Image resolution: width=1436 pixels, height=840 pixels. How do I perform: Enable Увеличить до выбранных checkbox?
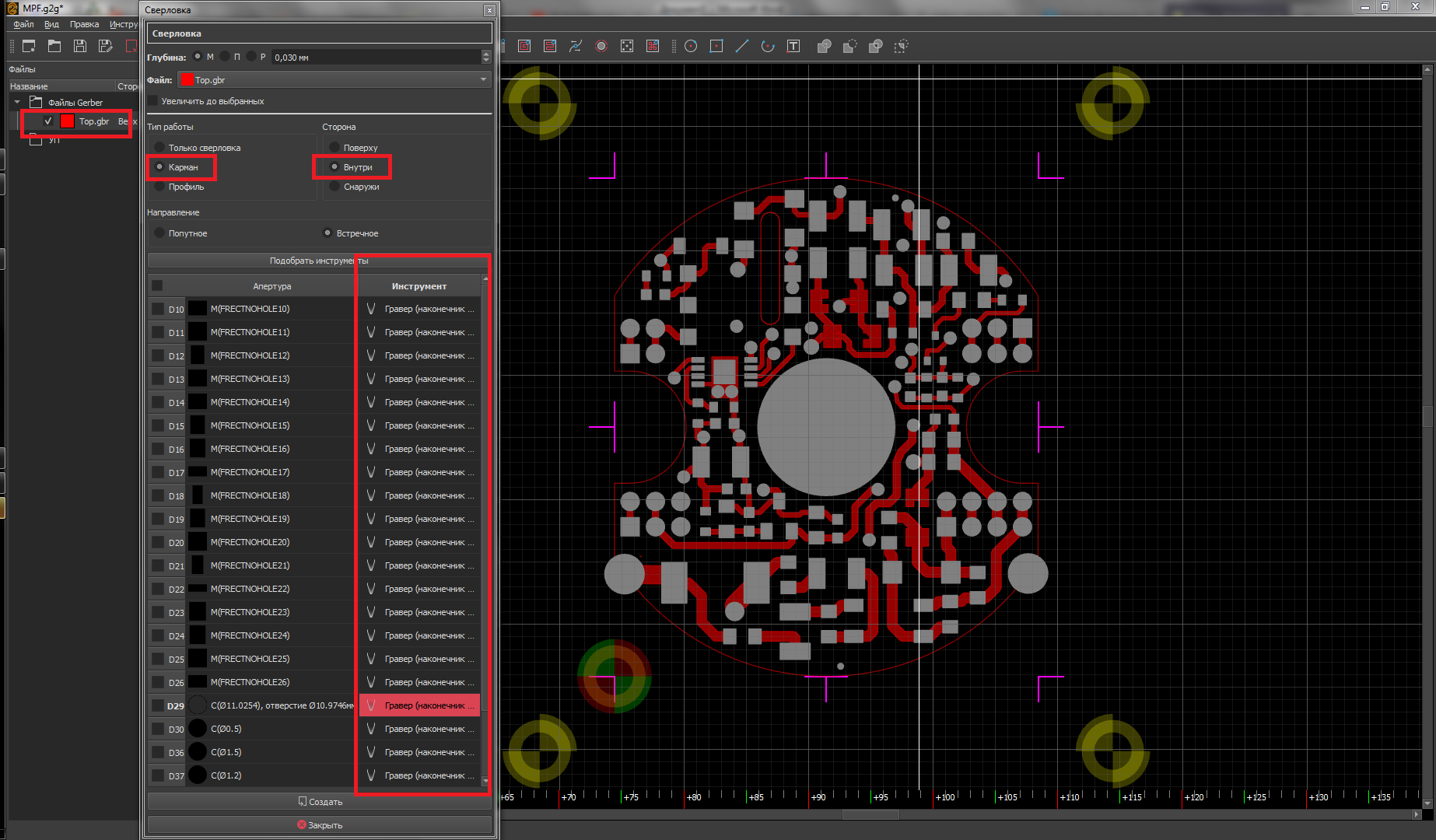[x=152, y=101]
